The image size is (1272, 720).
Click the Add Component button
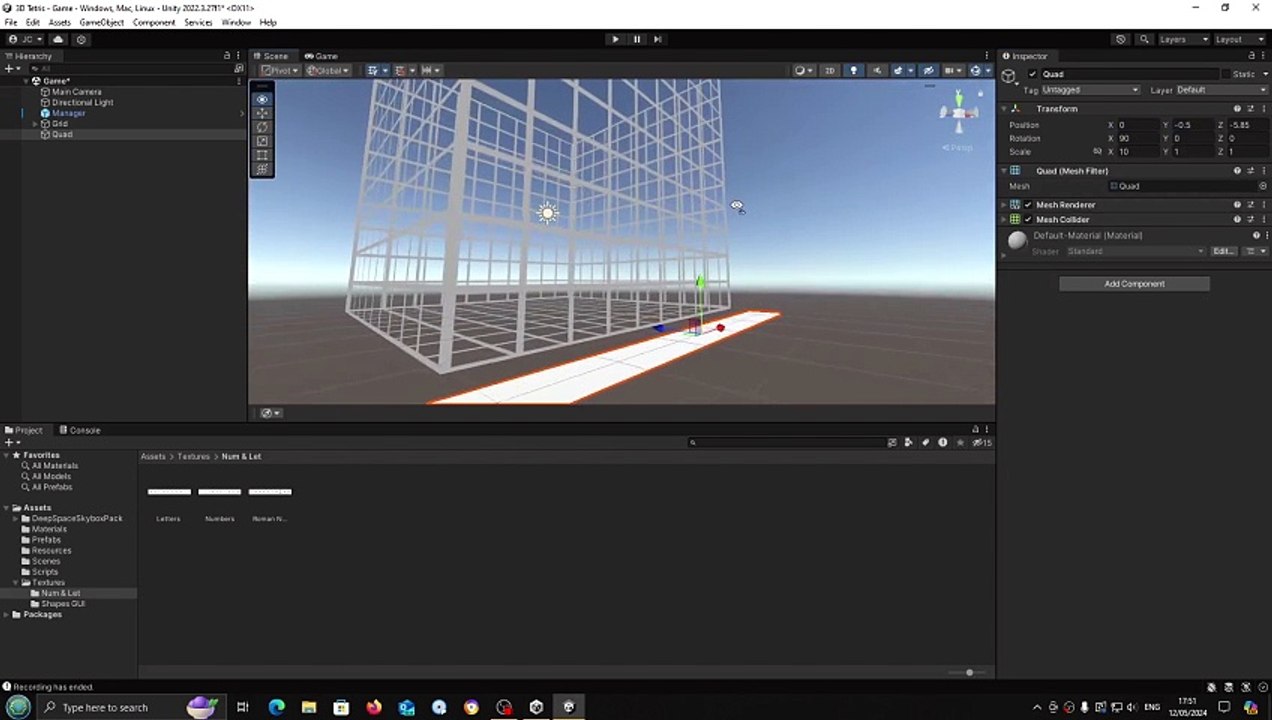(x=1134, y=284)
